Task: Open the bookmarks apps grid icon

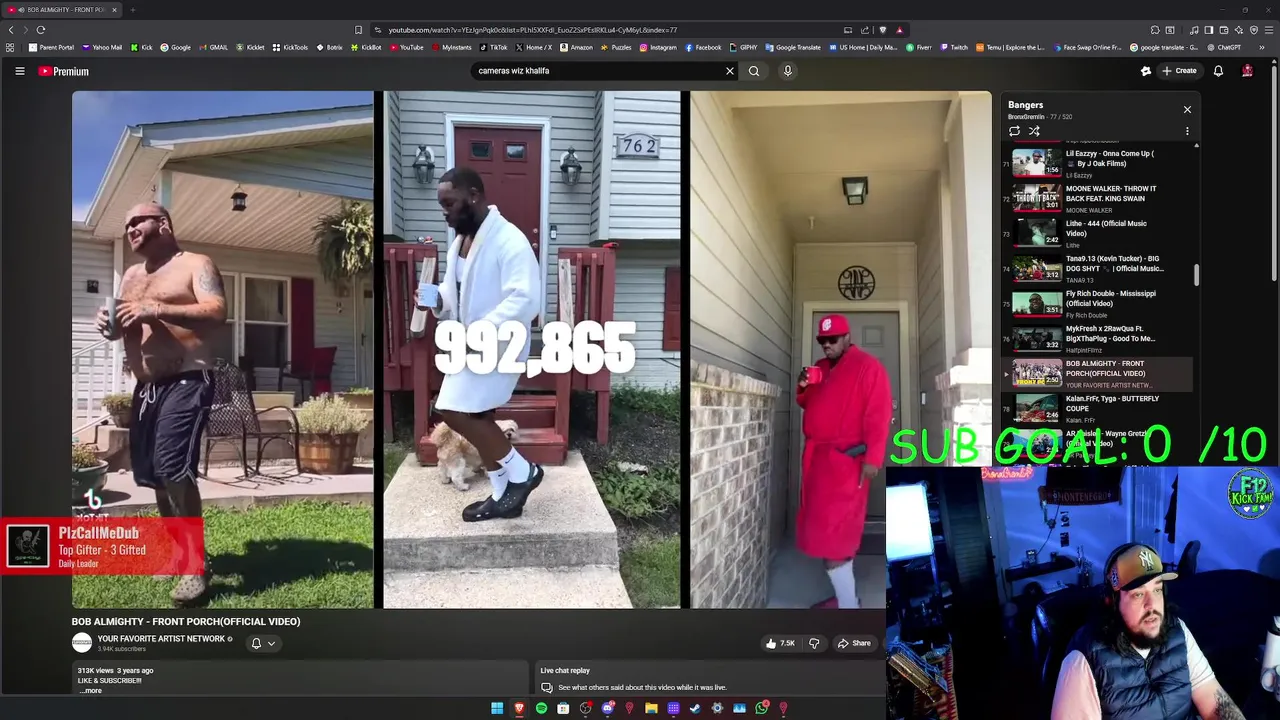Action: [x=10, y=47]
